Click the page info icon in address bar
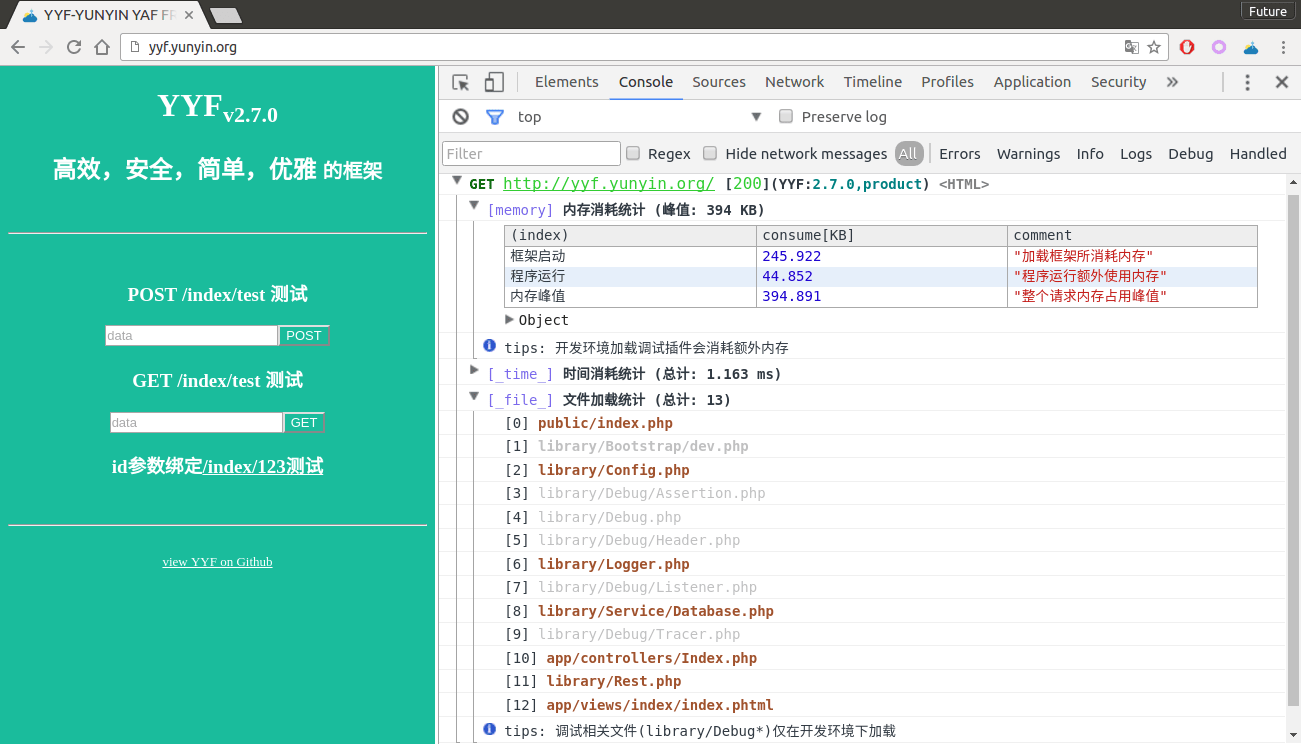This screenshot has width=1301, height=744. (135, 47)
